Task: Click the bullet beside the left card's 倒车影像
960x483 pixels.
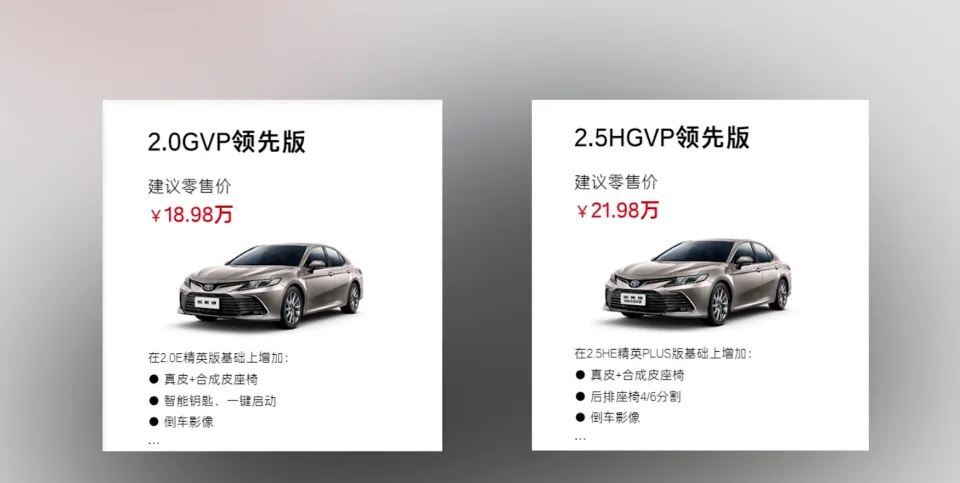Action: tap(154, 421)
